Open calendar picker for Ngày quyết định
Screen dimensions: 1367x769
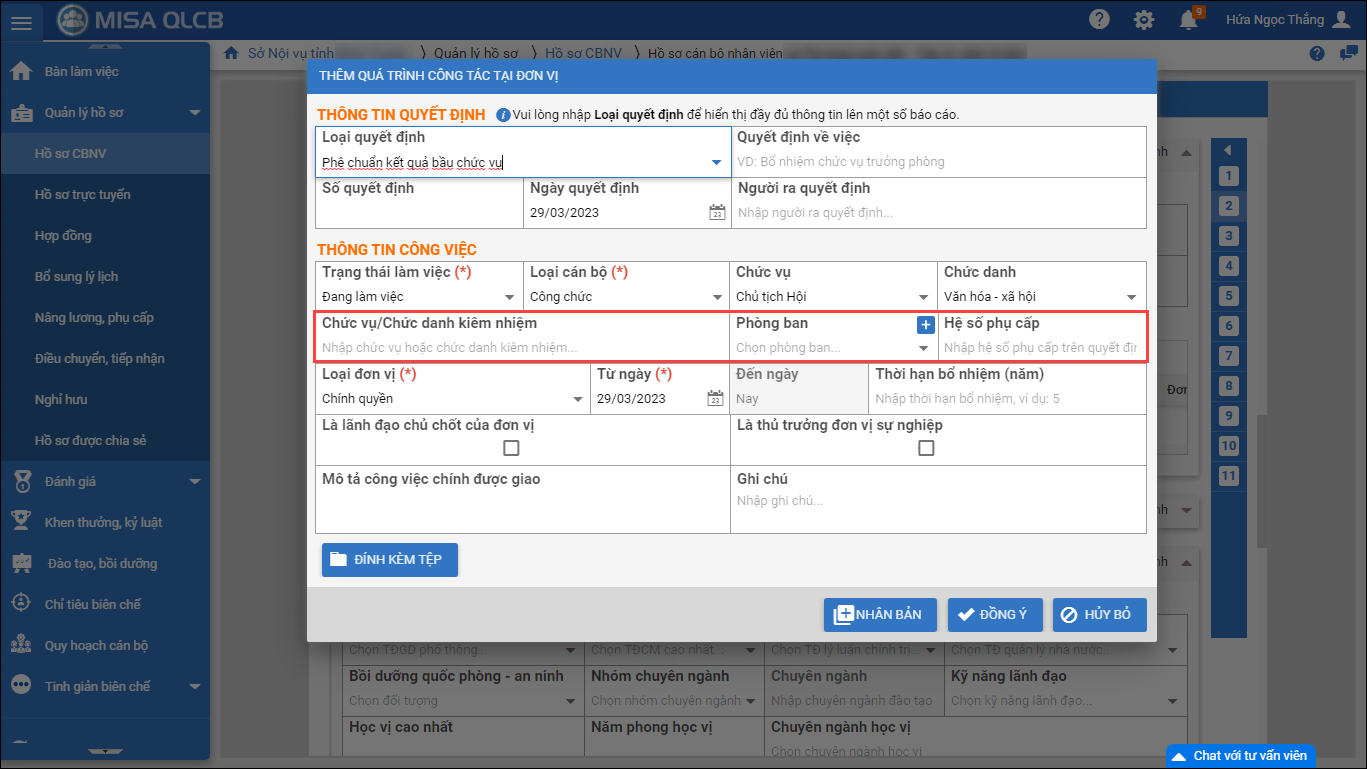pos(716,212)
